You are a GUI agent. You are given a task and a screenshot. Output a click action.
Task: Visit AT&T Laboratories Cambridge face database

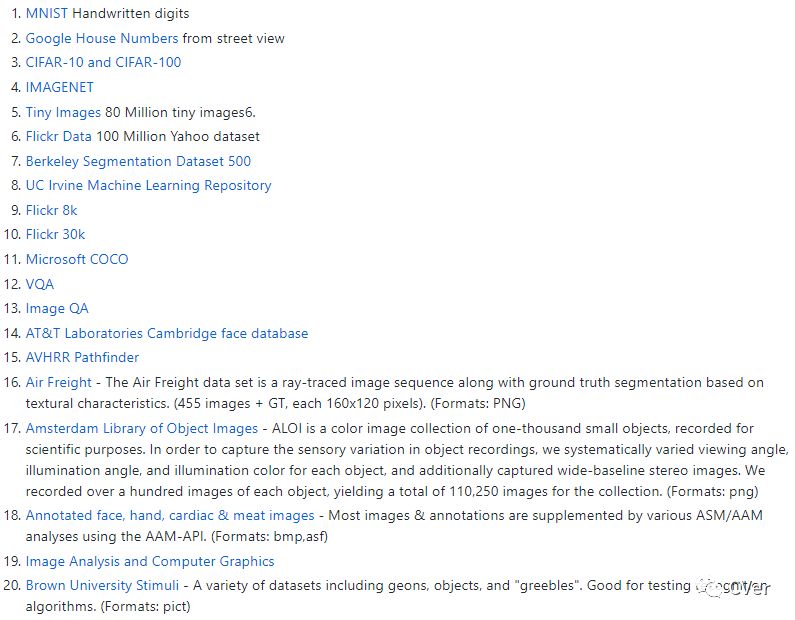click(166, 333)
